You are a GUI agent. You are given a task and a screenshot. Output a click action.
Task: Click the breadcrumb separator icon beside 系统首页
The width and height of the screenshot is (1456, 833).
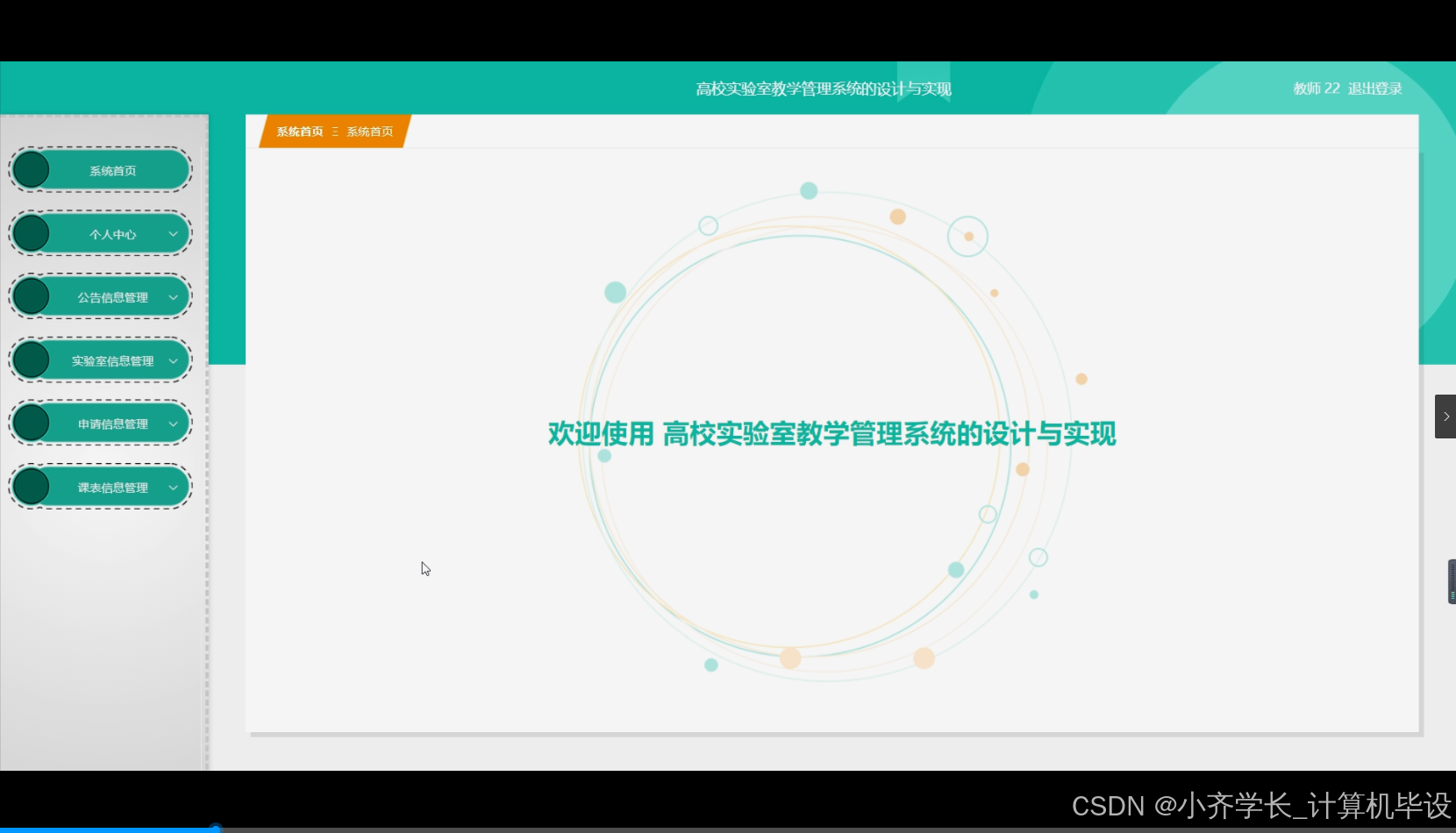click(x=335, y=132)
